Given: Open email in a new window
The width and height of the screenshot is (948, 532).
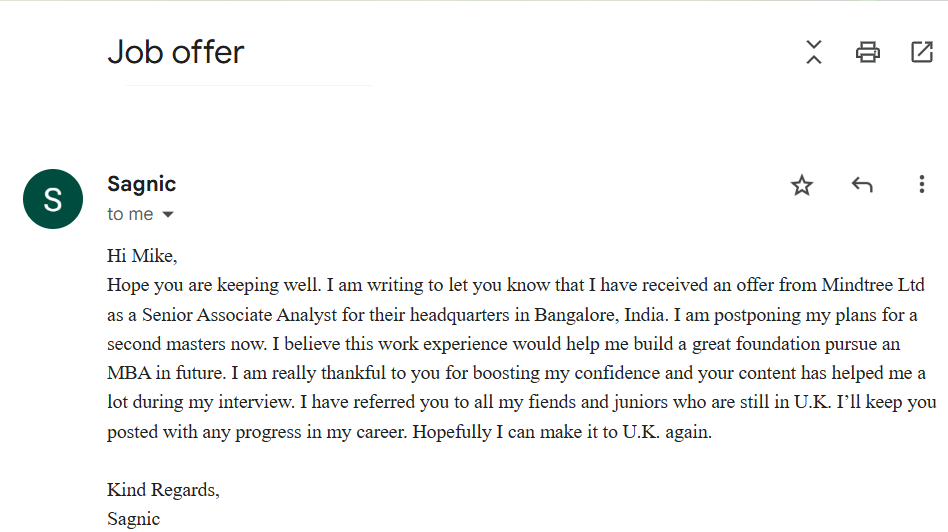Looking at the screenshot, I should [922, 52].
